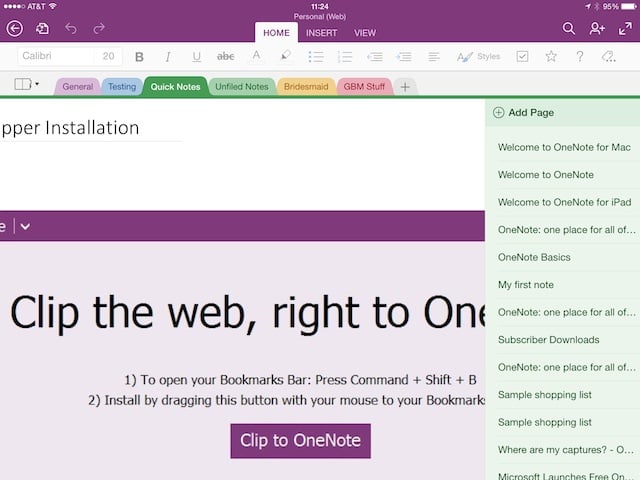Toggle italic formatting
This screenshot has width=640, height=480.
[x=168, y=57]
